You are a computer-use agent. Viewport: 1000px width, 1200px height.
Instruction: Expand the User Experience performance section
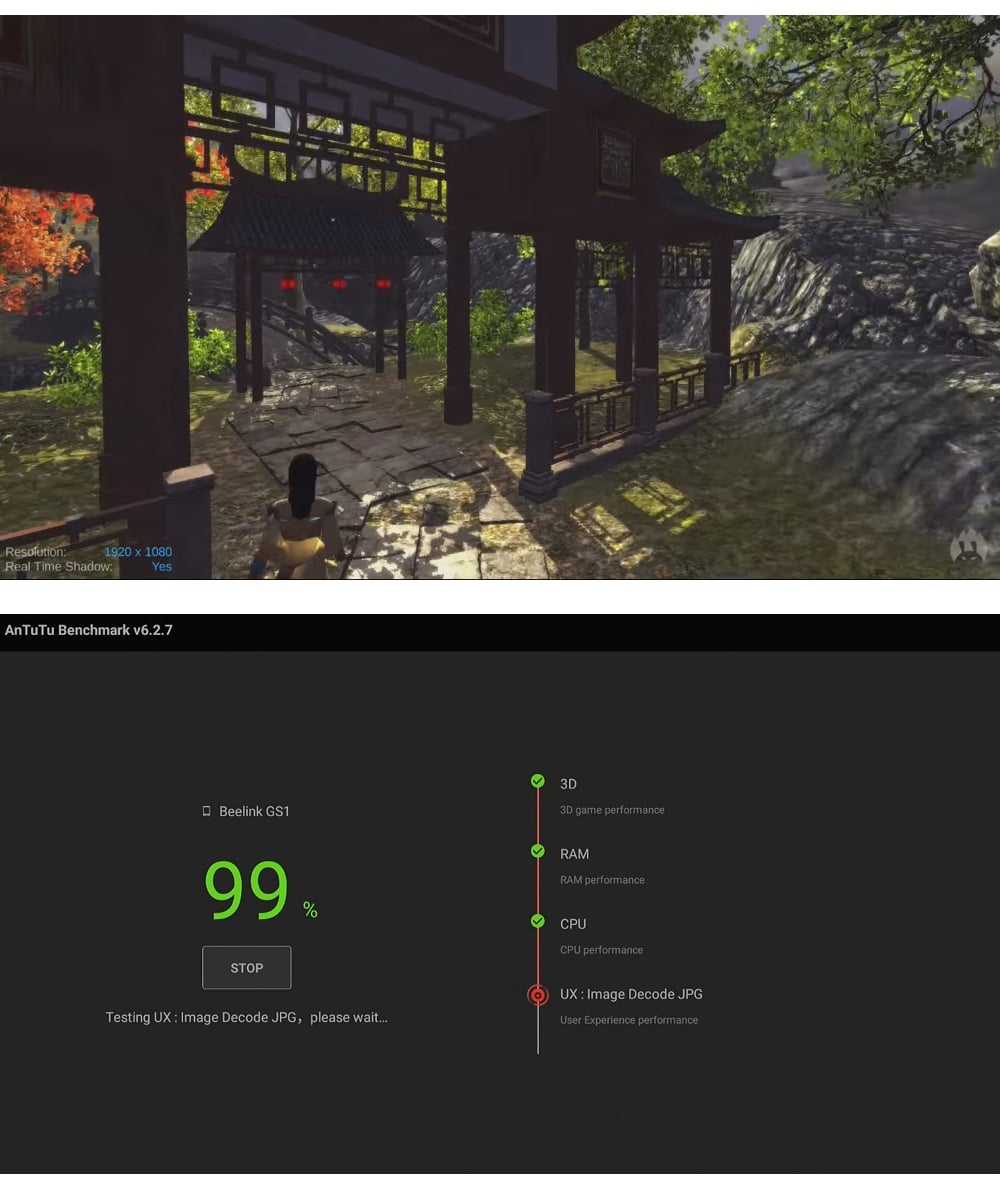click(x=629, y=1020)
